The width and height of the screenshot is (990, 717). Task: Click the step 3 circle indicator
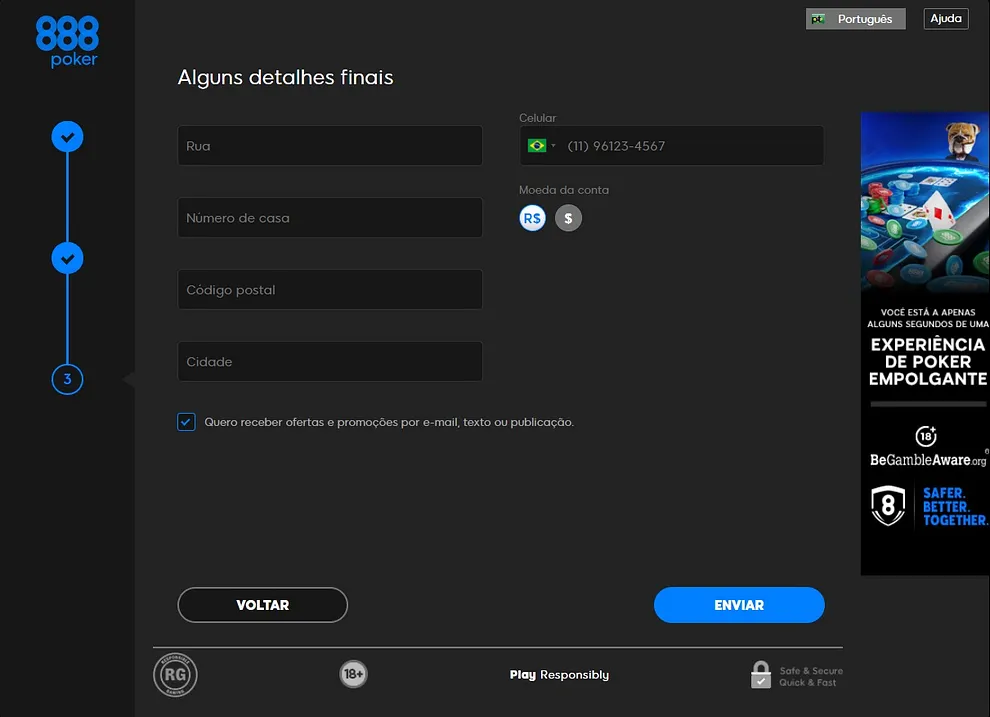pos(67,379)
